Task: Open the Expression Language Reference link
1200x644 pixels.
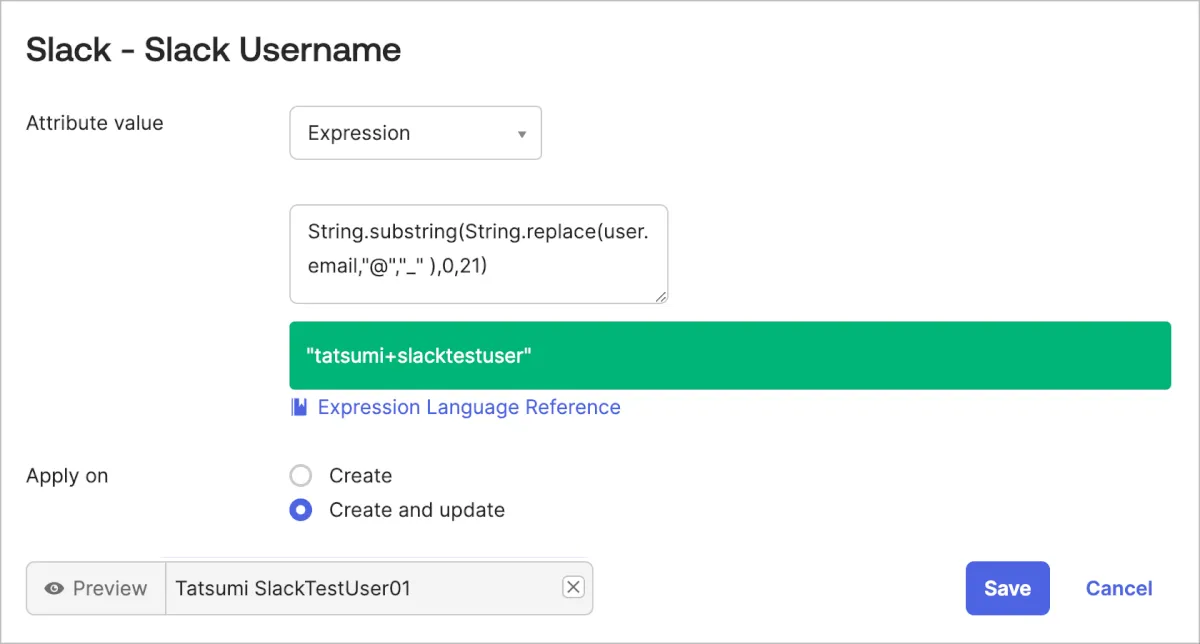Action: [469, 407]
